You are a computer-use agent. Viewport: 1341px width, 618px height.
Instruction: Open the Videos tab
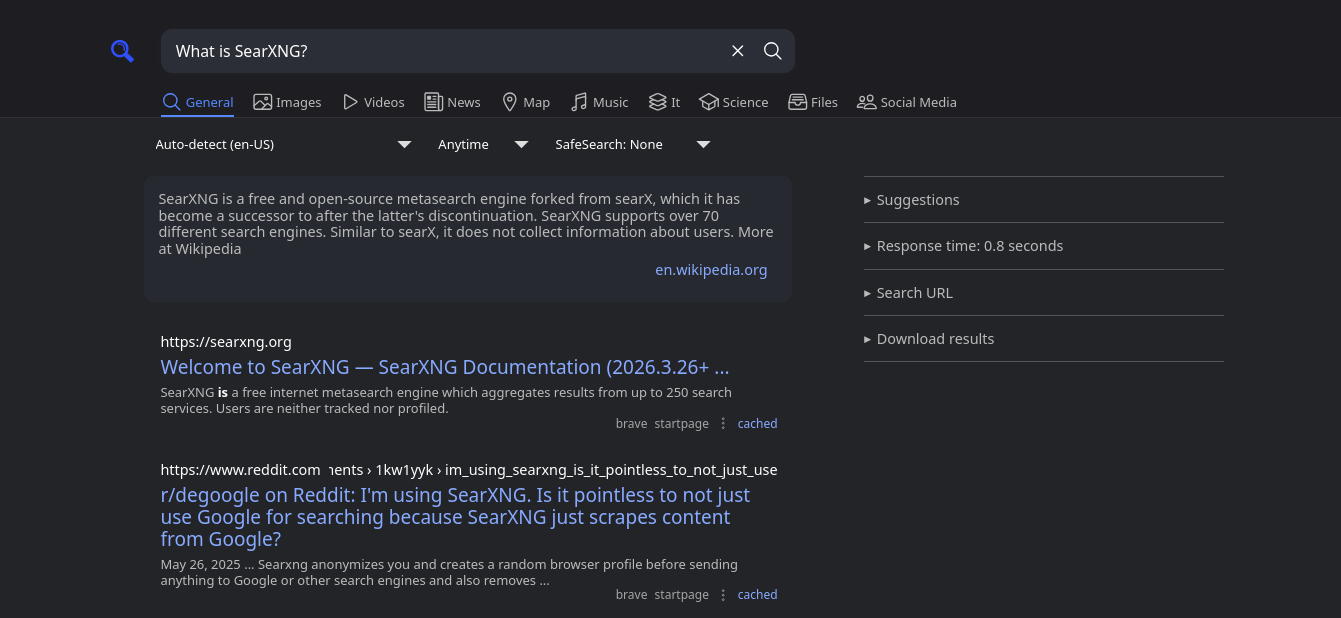point(373,102)
